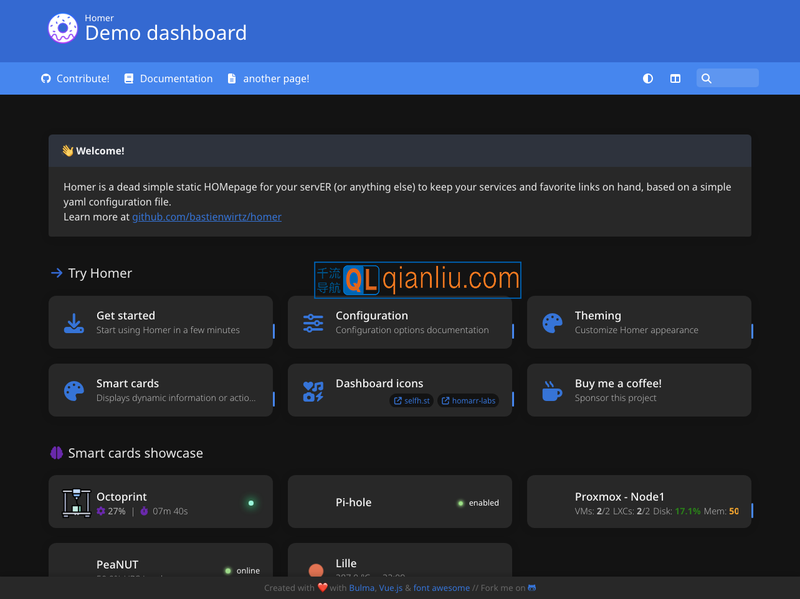Click the Smart cards palette icon
The width and height of the screenshot is (800, 599).
click(74, 391)
